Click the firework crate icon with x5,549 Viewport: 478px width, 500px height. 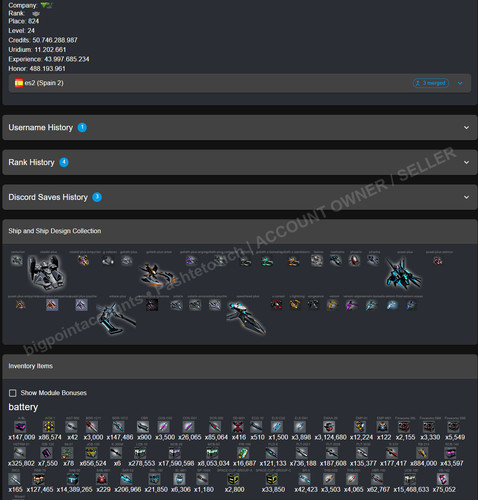pos(454,426)
